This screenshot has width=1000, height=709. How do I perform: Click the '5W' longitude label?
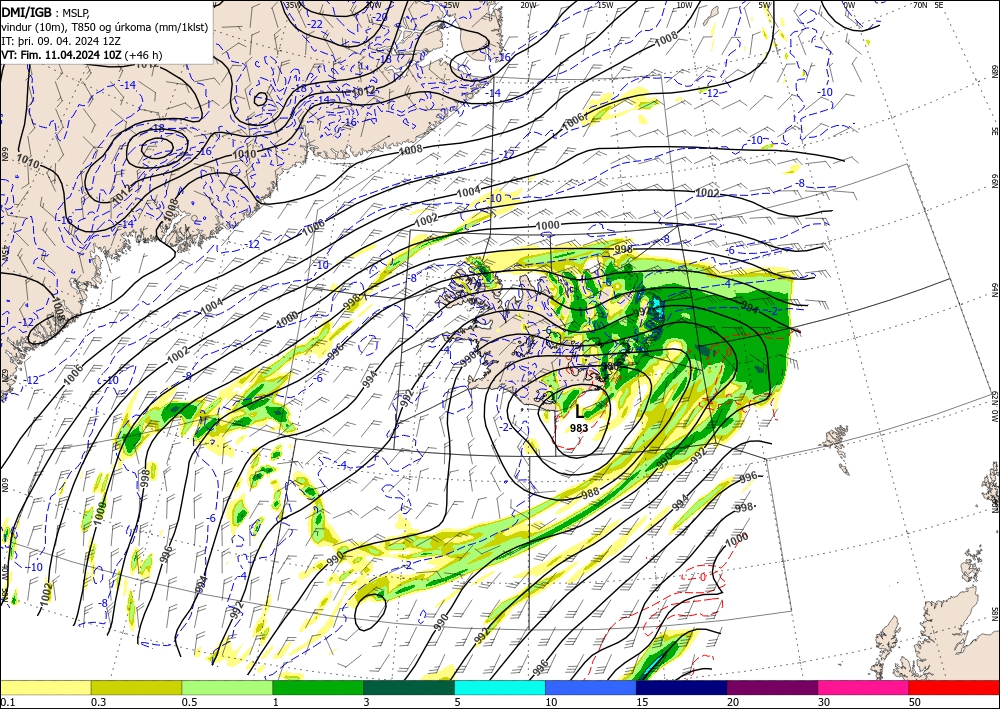click(x=765, y=5)
